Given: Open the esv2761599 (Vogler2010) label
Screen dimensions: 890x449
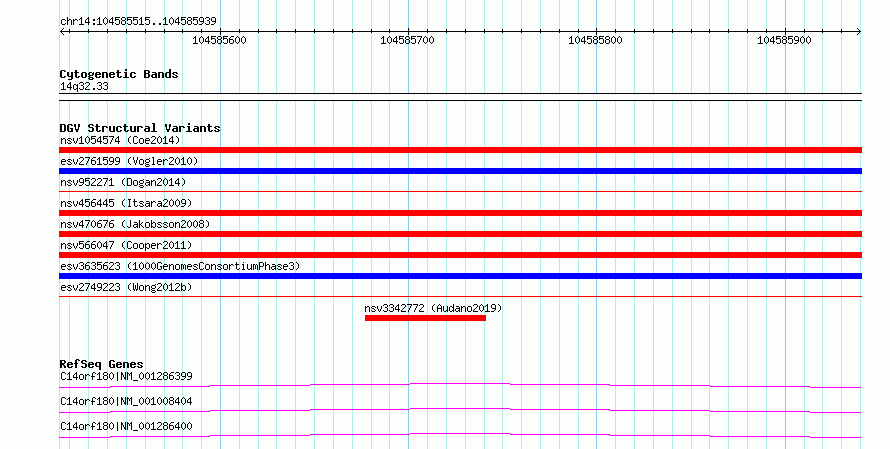Looking at the screenshot, I should coord(129,161).
